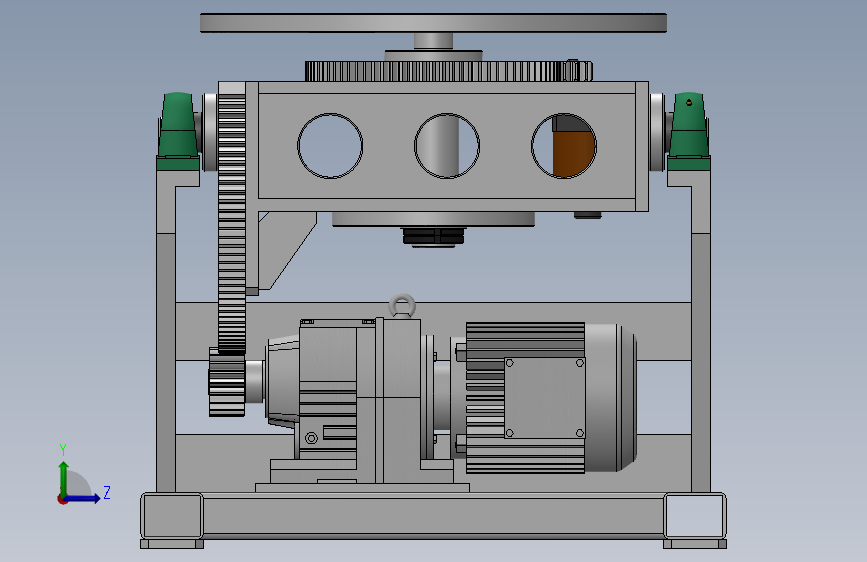Select the motor terminal box cover
This screenshot has height=562, width=867.
545,397
